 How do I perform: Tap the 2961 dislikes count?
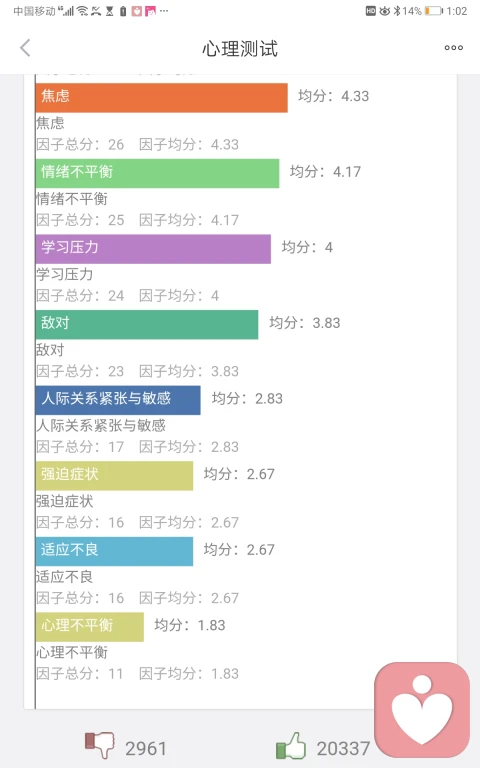tap(145, 748)
